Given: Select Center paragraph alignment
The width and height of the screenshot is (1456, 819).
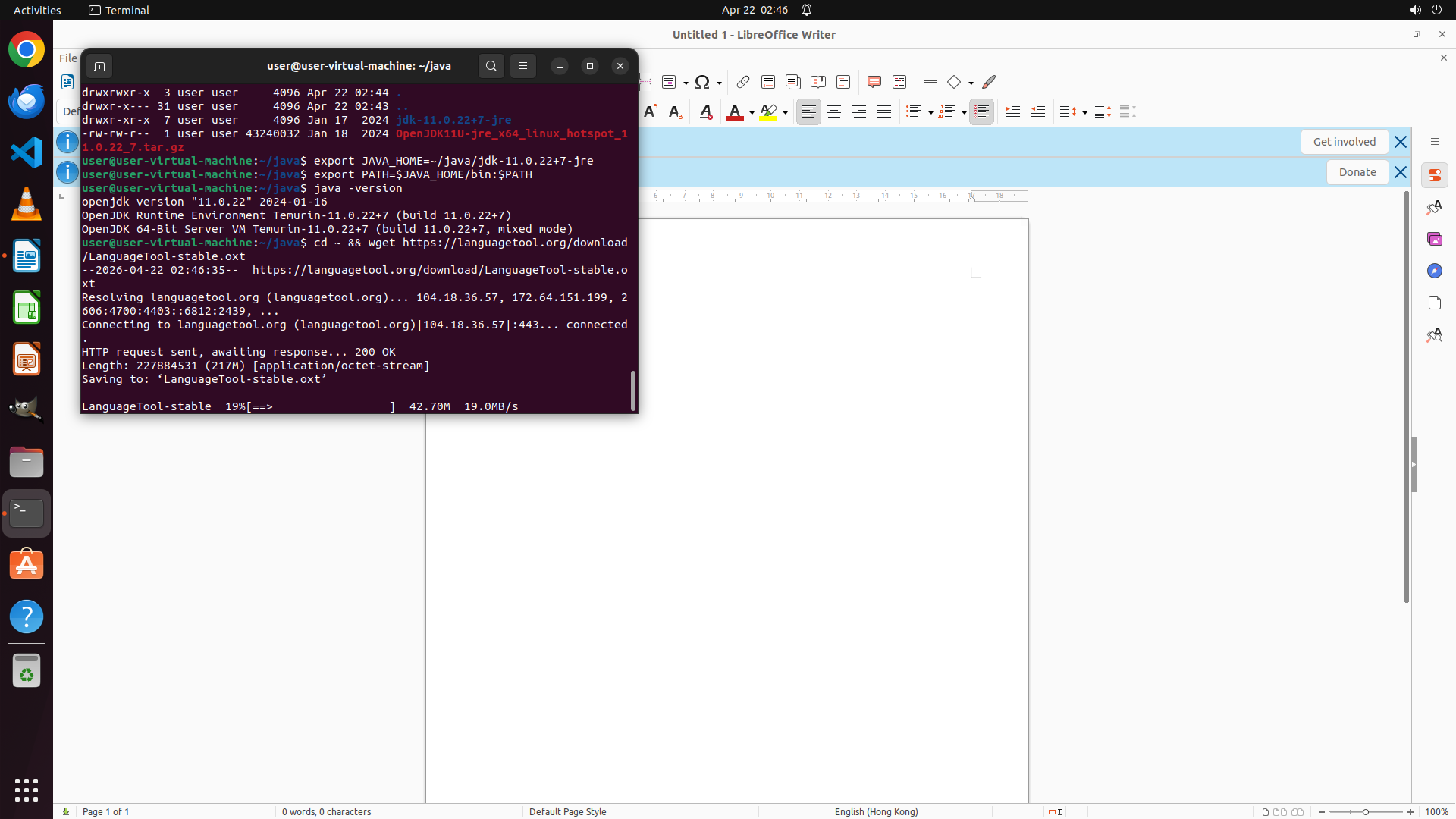Looking at the screenshot, I should coord(834,112).
